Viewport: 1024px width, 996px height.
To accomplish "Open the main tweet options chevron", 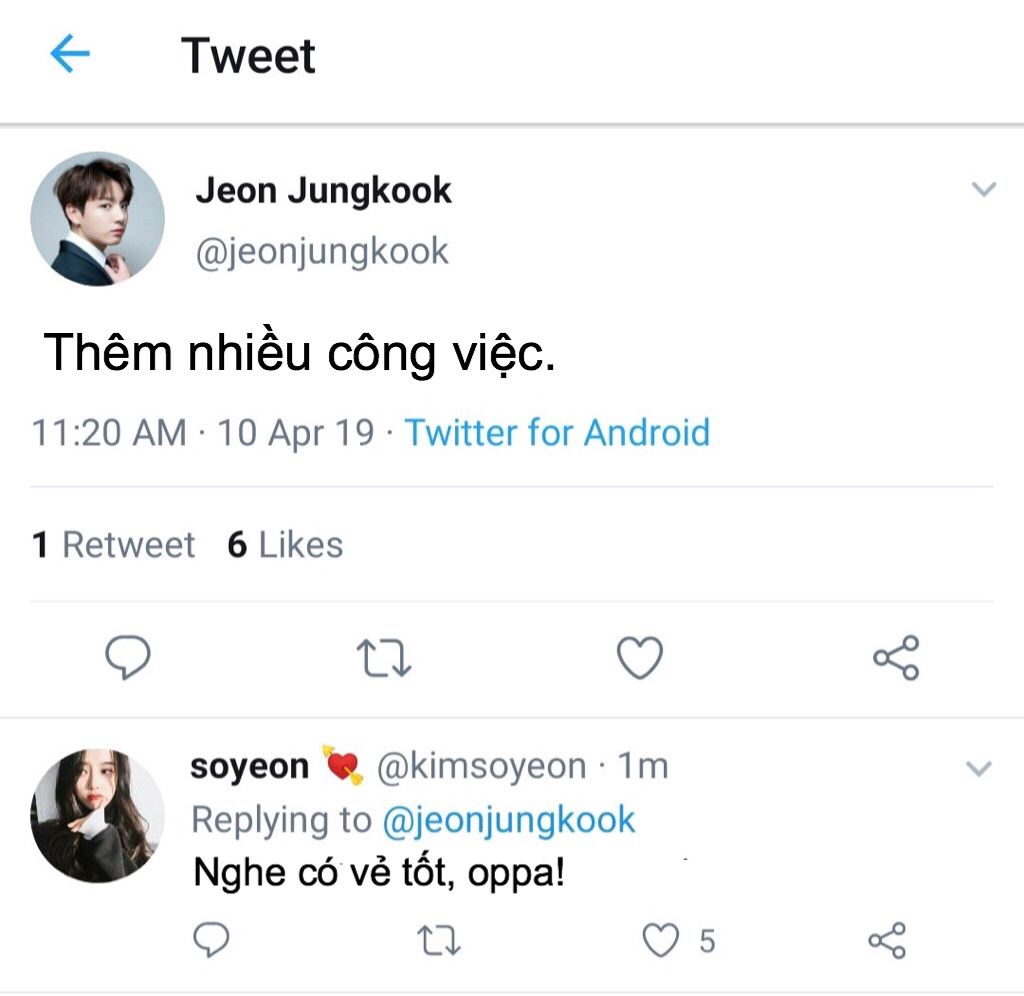I will [984, 190].
